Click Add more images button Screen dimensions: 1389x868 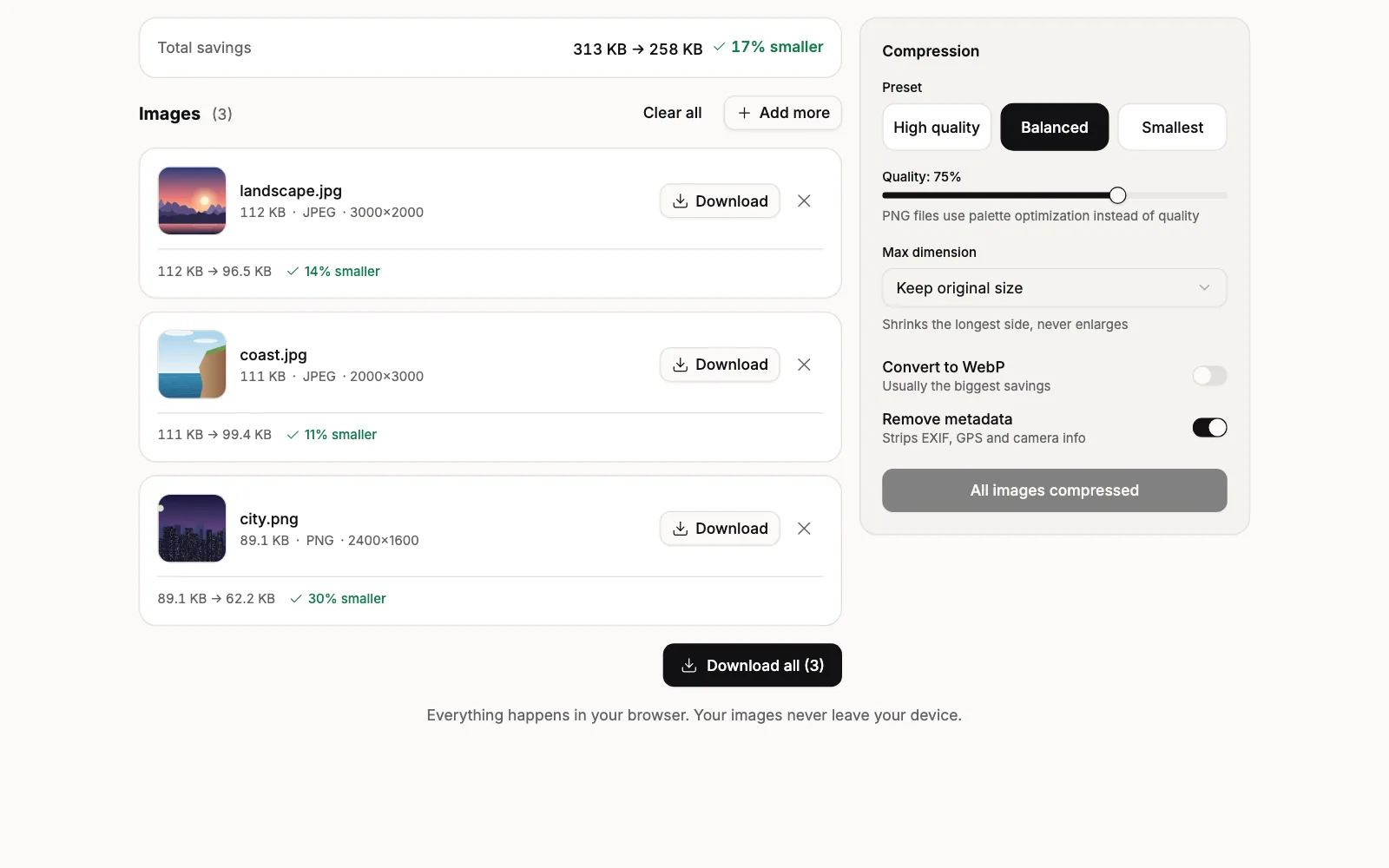783,113
